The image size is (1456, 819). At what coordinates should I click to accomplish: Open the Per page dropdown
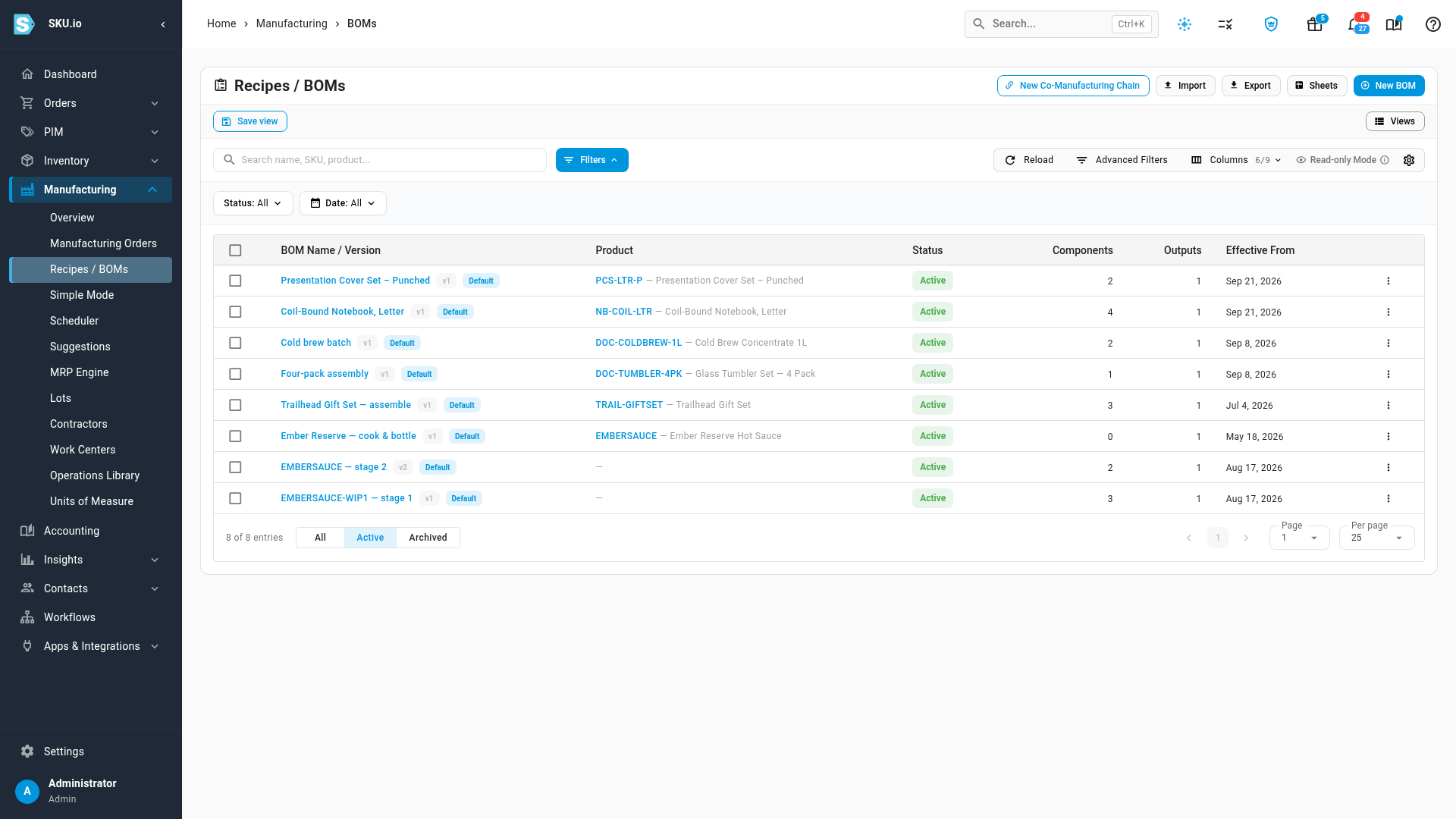point(1376,538)
